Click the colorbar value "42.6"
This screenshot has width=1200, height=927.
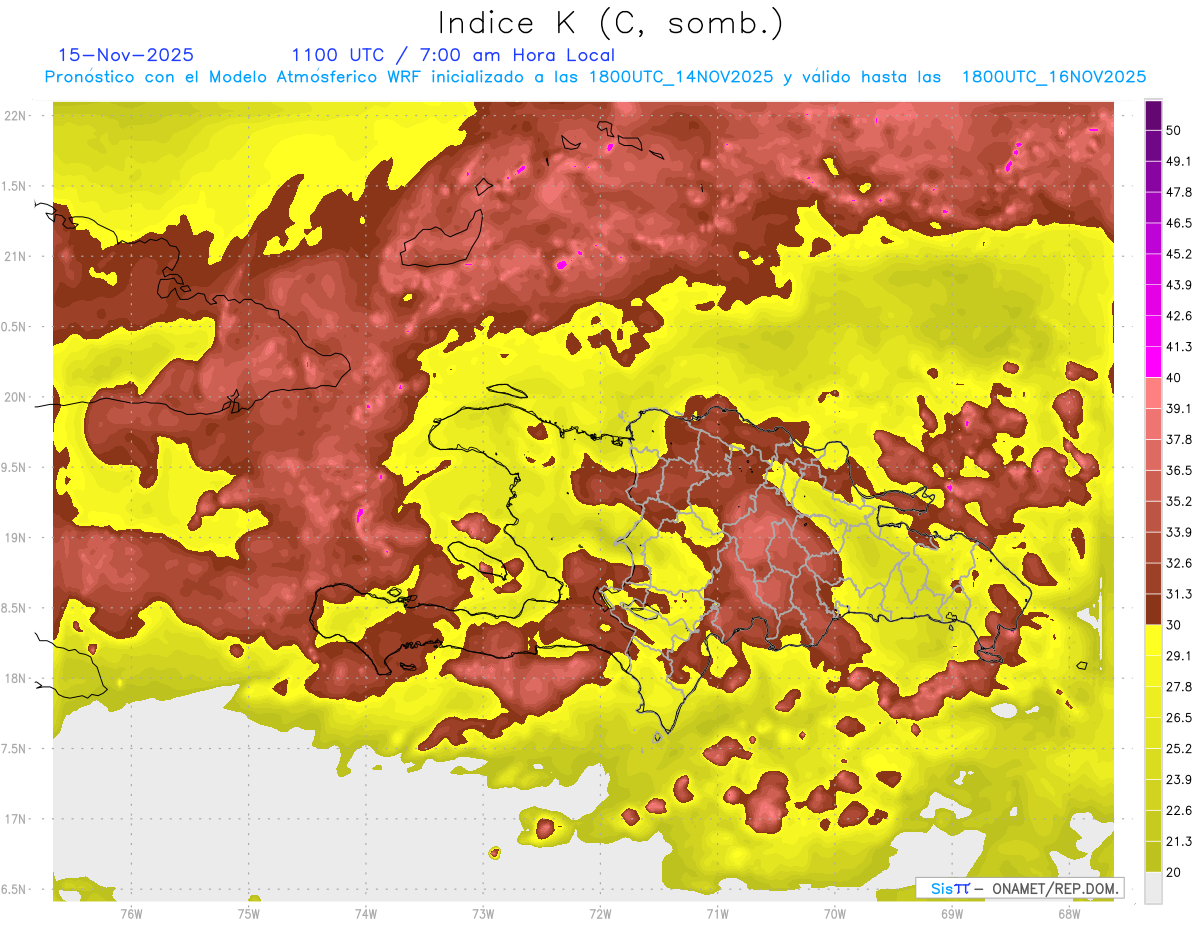(x=1178, y=316)
